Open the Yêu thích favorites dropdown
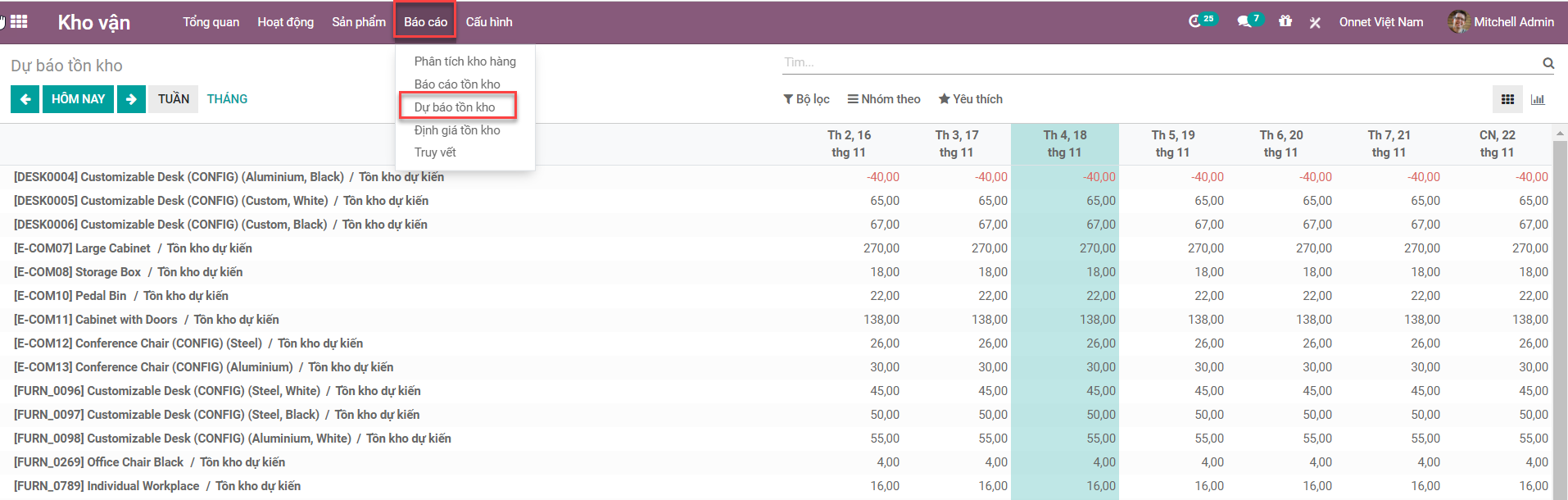1568x500 pixels. point(970,99)
